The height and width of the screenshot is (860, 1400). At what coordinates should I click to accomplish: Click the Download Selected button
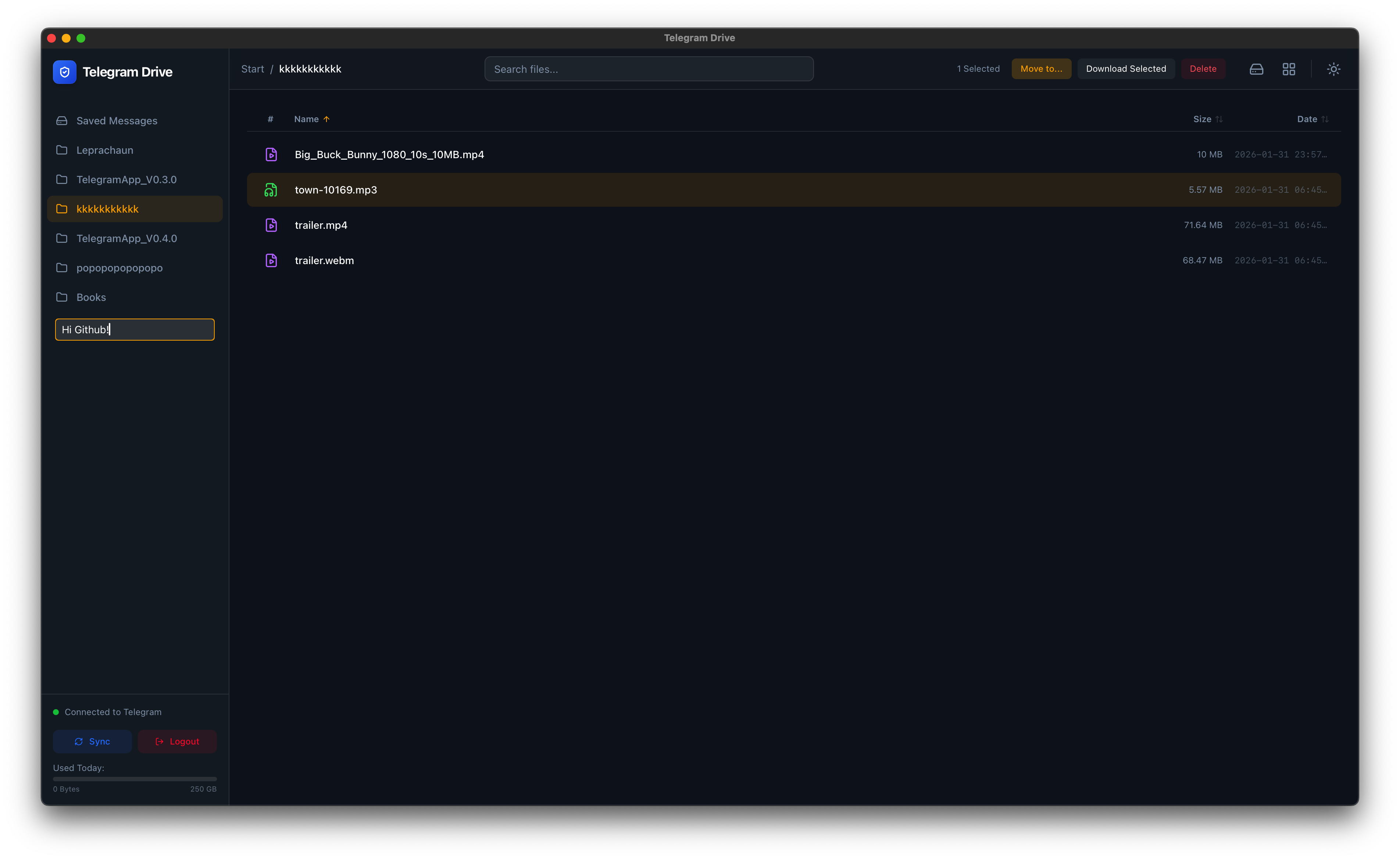pyautogui.click(x=1125, y=69)
